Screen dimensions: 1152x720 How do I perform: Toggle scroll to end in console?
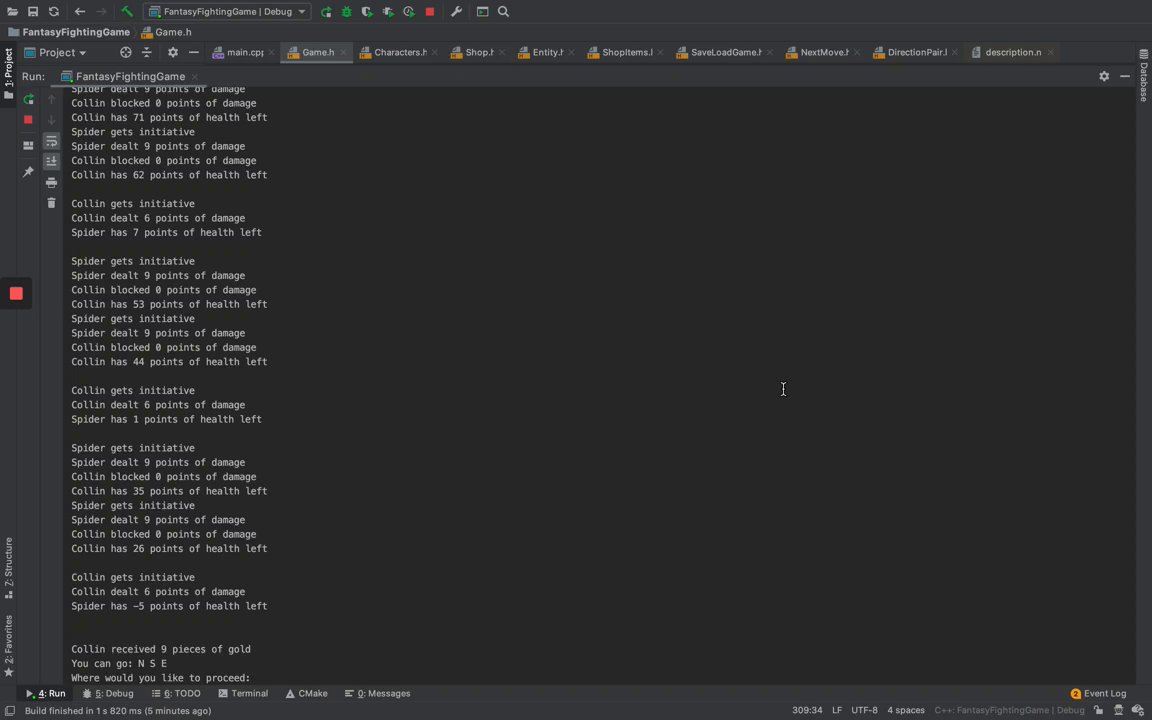[51, 162]
